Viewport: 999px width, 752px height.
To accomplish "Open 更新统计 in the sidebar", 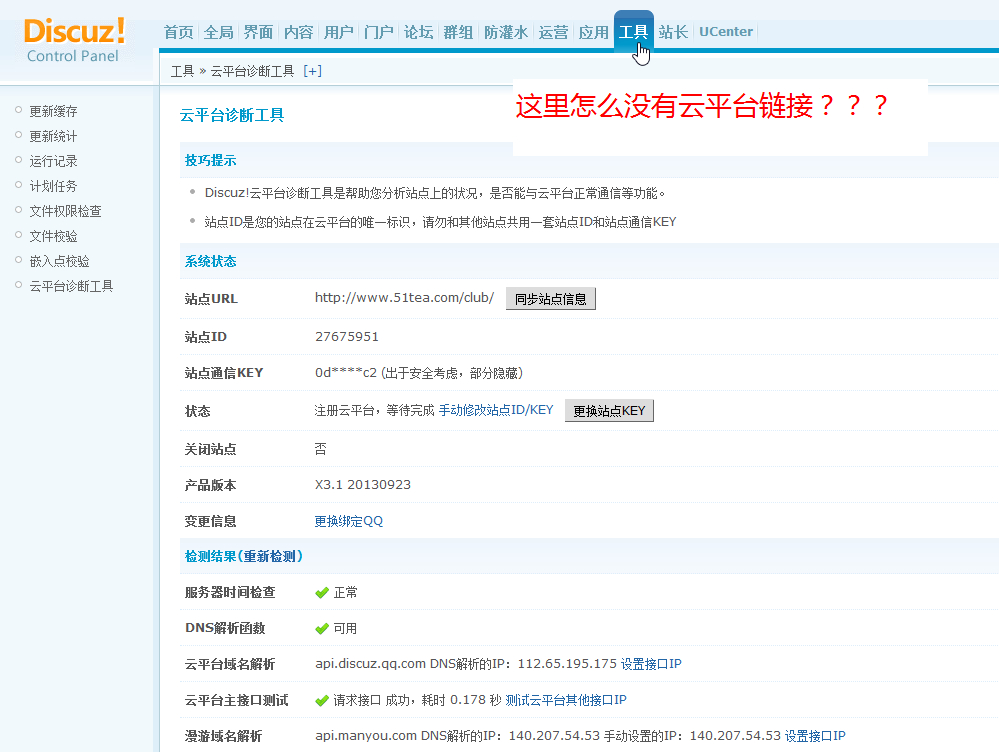I will 54,136.
